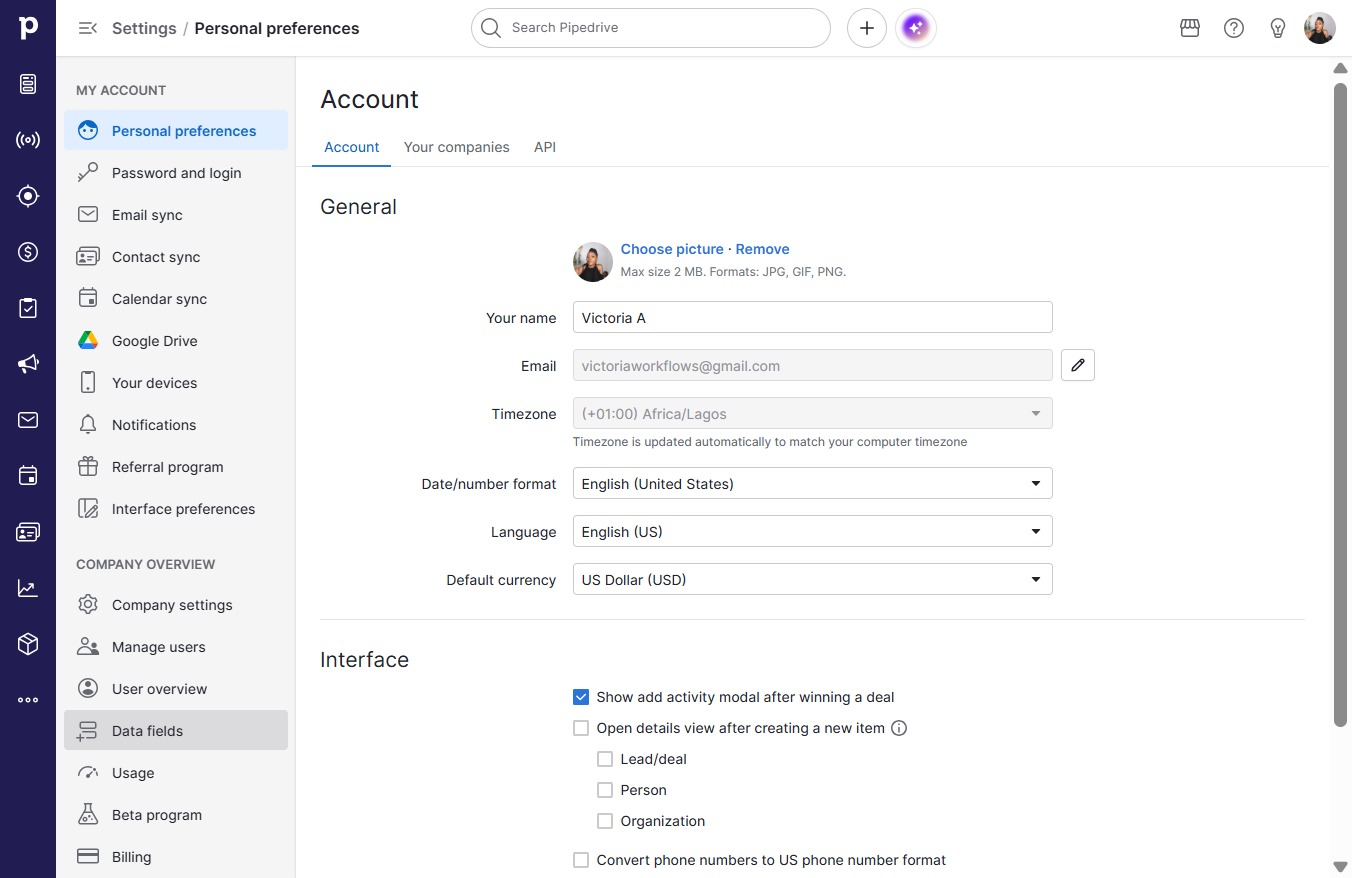Open Contact sync settings
1352x878 pixels.
point(176,257)
